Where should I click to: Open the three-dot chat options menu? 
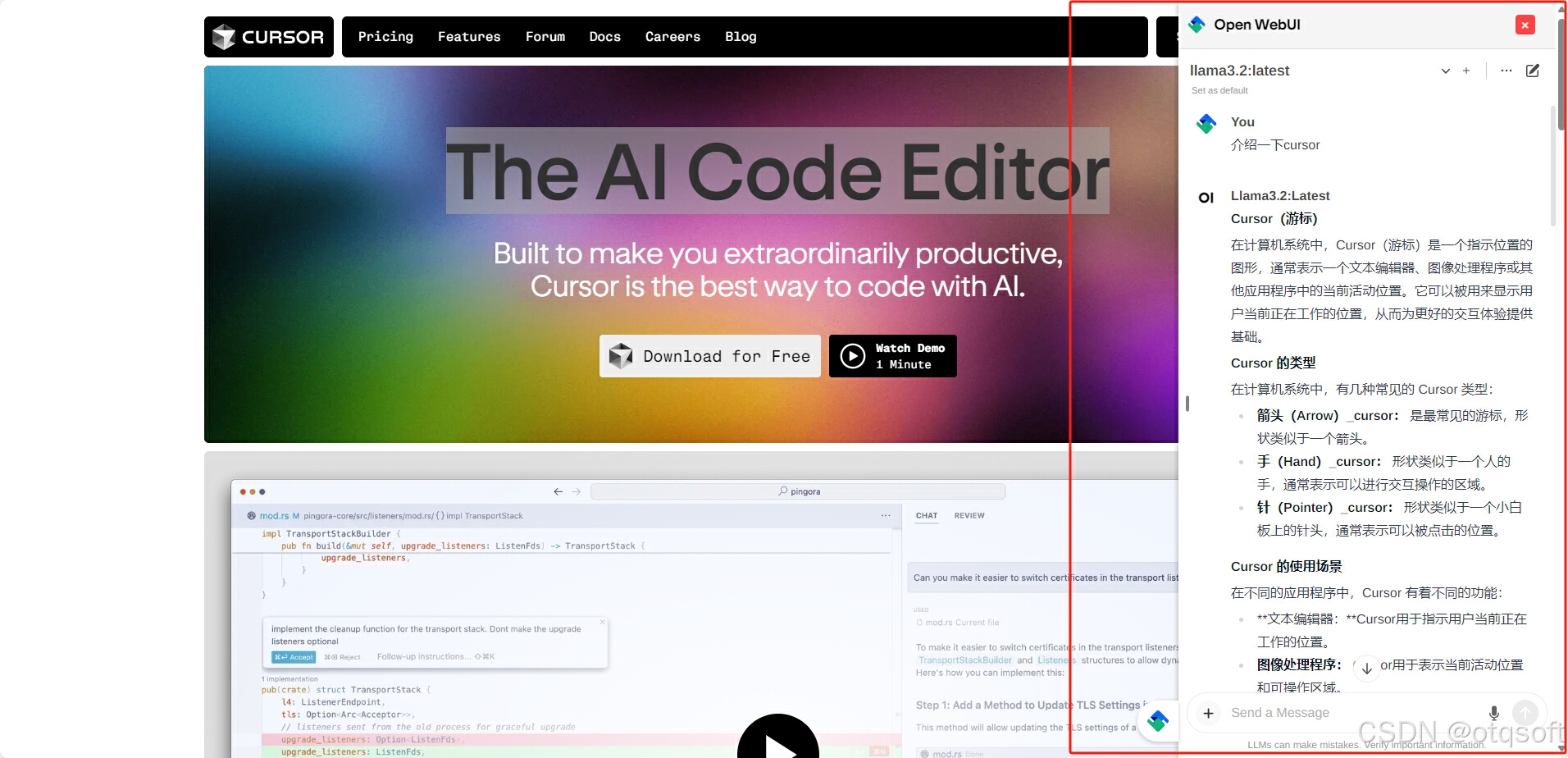[x=1506, y=71]
